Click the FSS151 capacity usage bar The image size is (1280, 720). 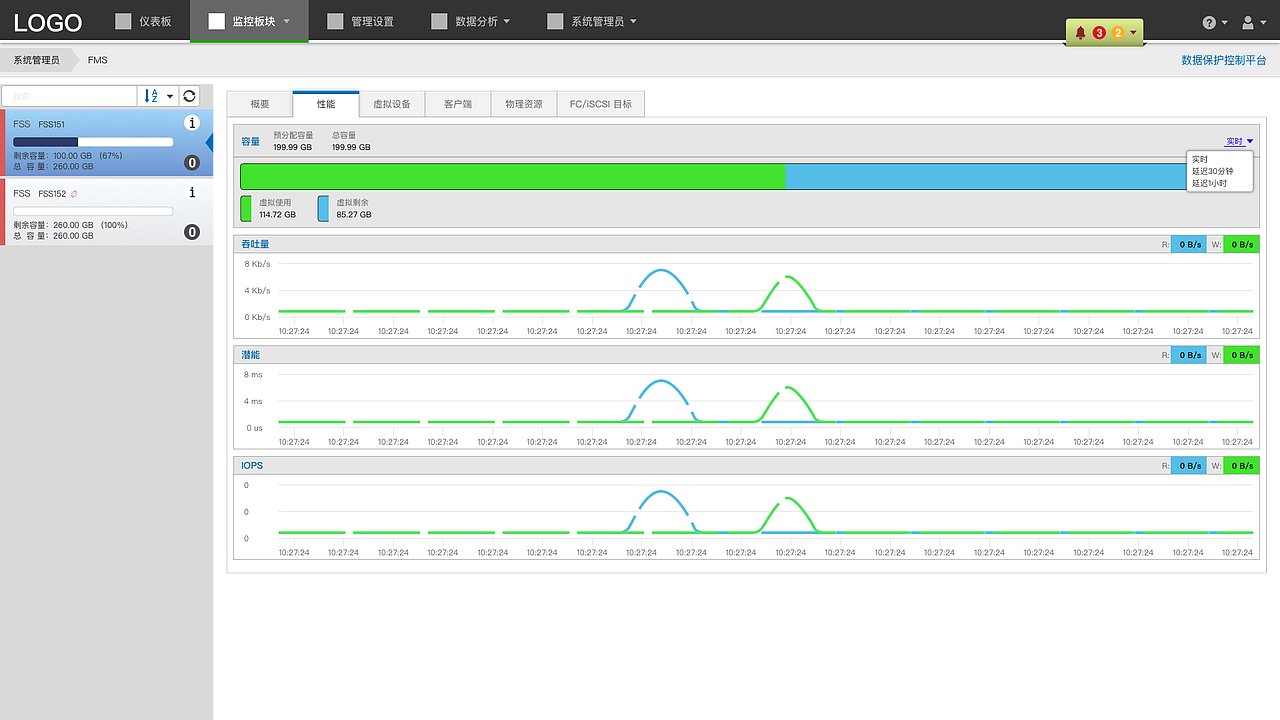[x=93, y=142]
